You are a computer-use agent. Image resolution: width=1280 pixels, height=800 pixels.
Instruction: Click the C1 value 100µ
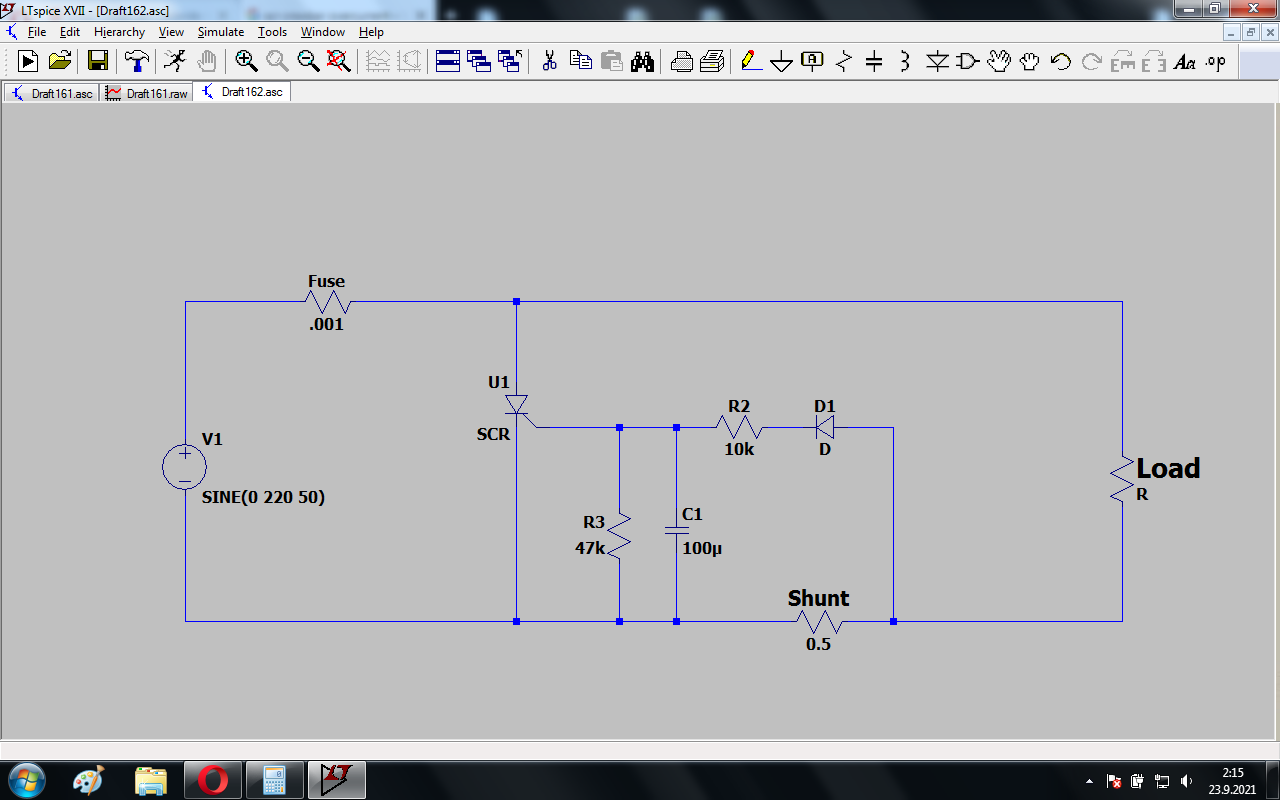[702, 549]
